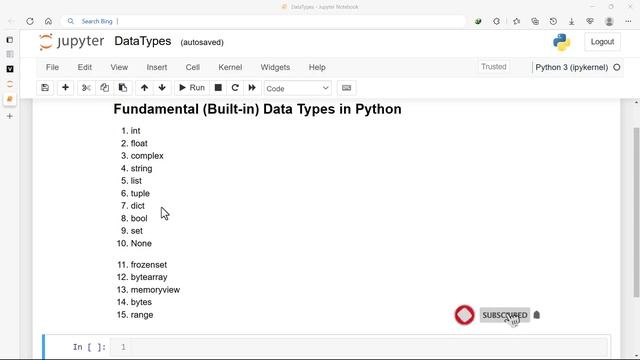Open the Widgets menu

coord(275,67)
